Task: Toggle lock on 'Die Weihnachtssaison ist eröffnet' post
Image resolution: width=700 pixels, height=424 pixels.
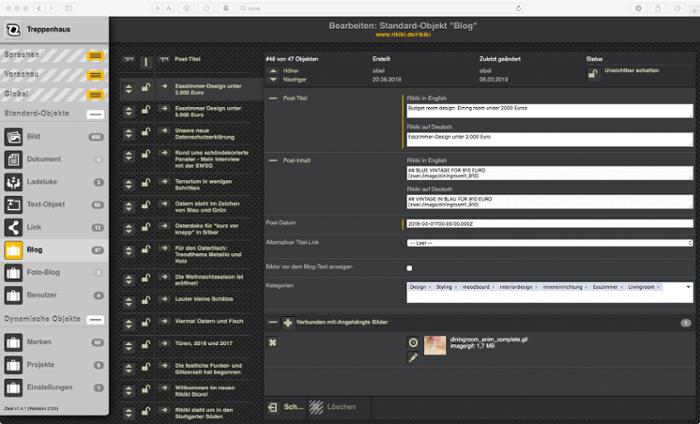Action: [x=146, y=279]
